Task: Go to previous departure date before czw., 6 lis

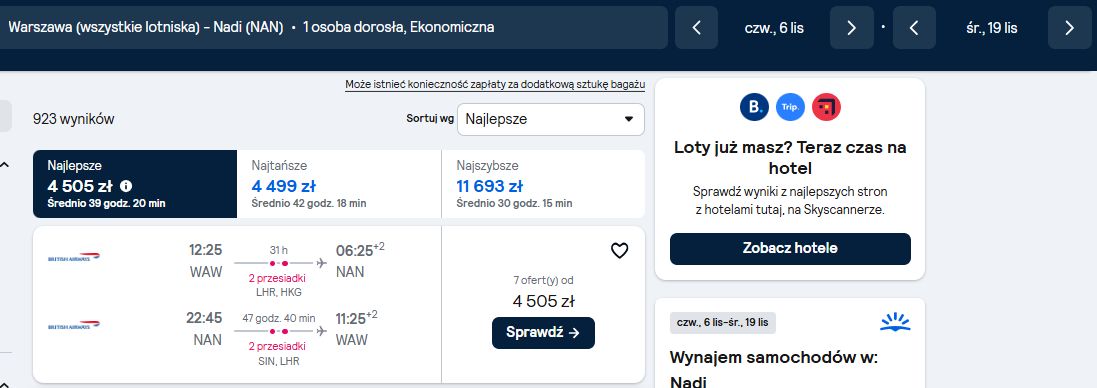Action: point(696,27)
